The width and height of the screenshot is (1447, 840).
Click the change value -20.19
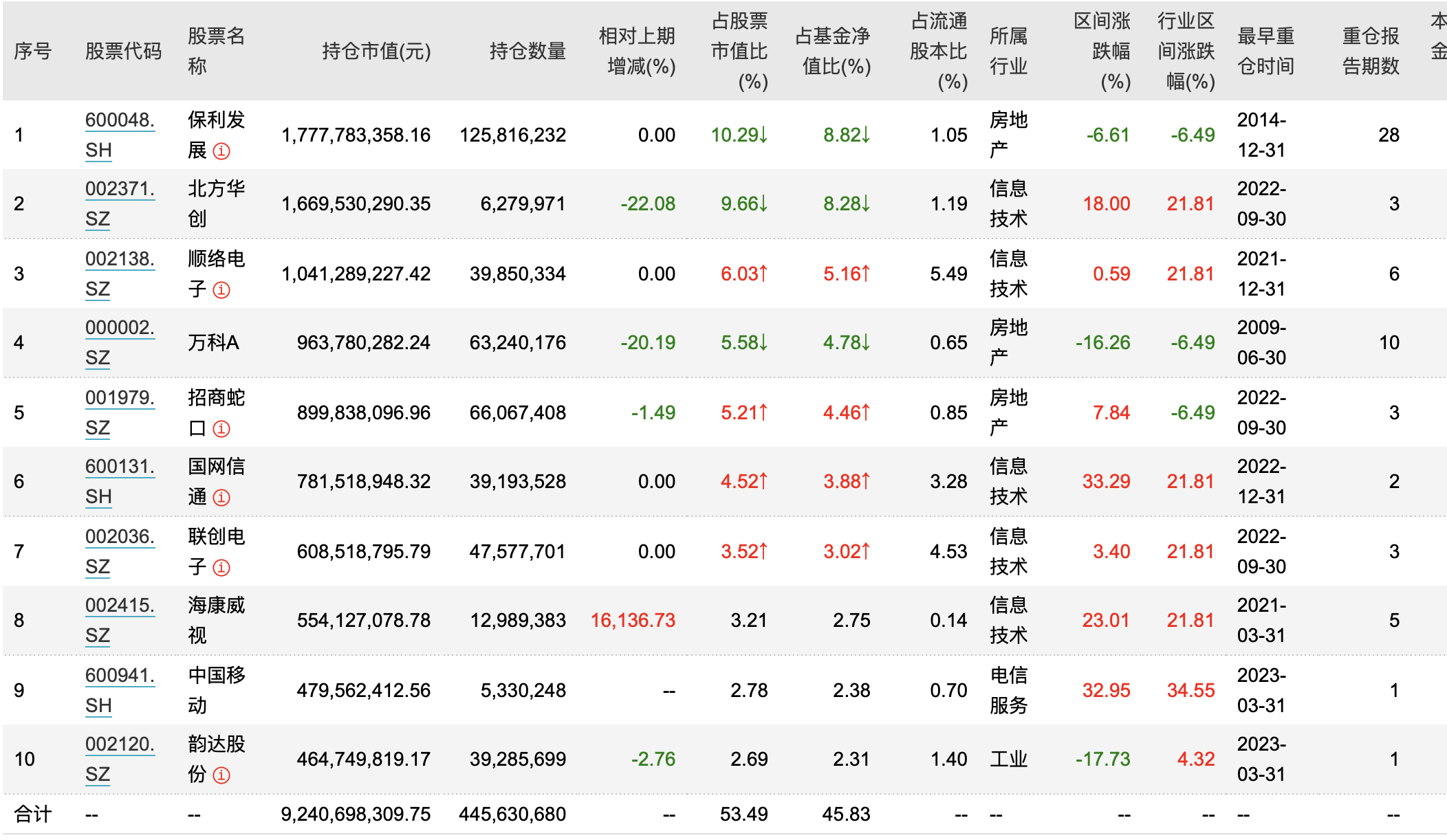[x=648, y=342]
